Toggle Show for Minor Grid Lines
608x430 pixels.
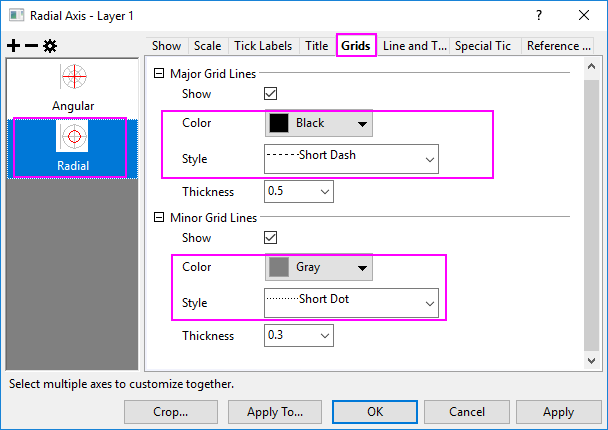coord(270,238)
